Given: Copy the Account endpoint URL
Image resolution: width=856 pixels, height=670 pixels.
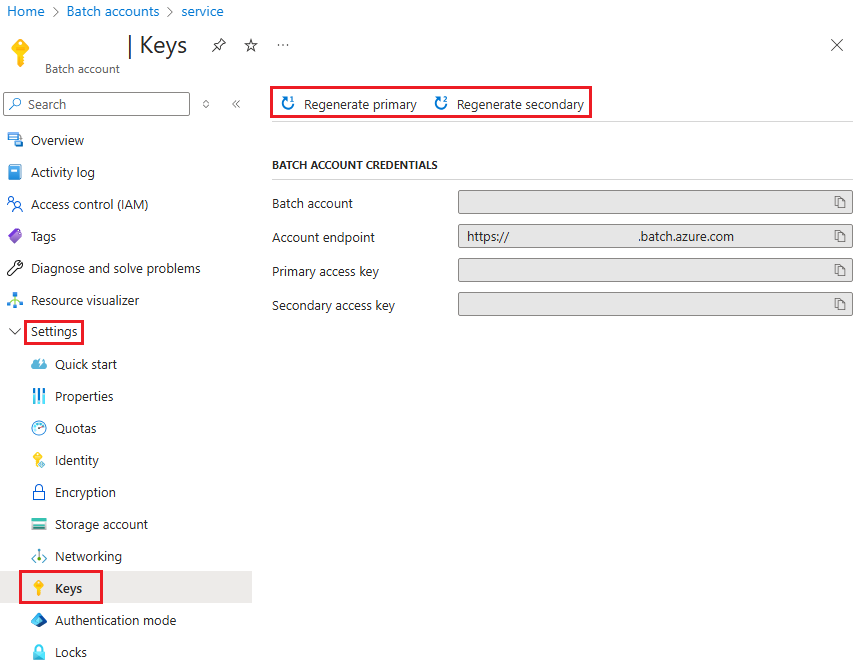Looking at the screenshot, I should point(840,236).
